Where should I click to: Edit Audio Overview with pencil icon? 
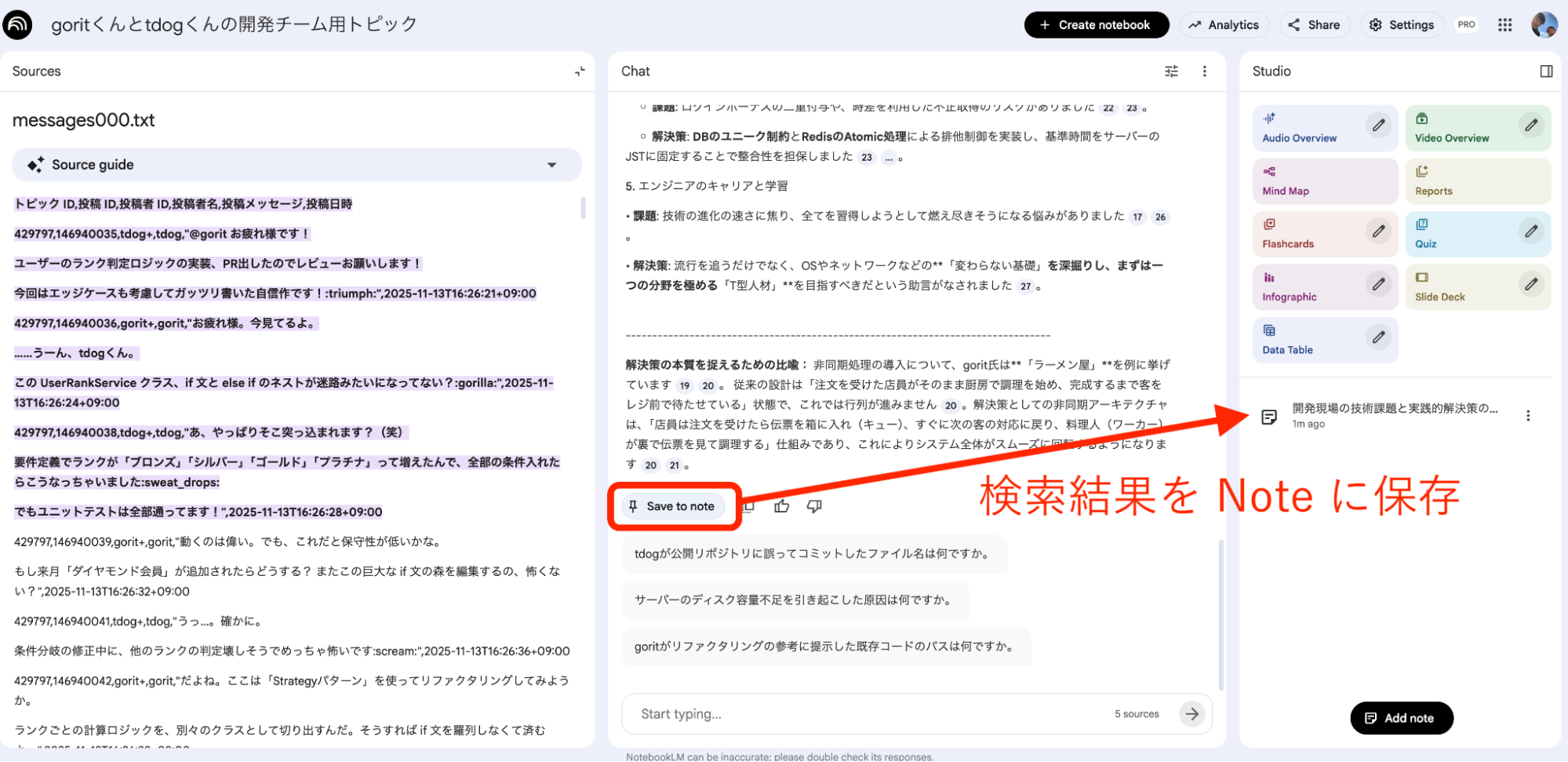1378,126
